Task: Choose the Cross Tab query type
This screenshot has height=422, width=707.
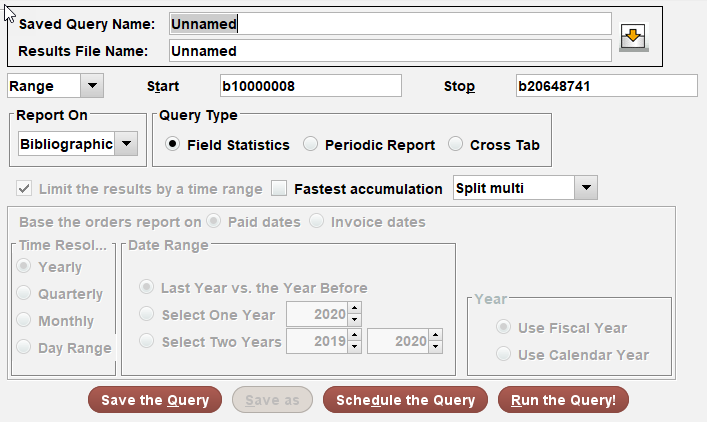Action: click(455, 144)
